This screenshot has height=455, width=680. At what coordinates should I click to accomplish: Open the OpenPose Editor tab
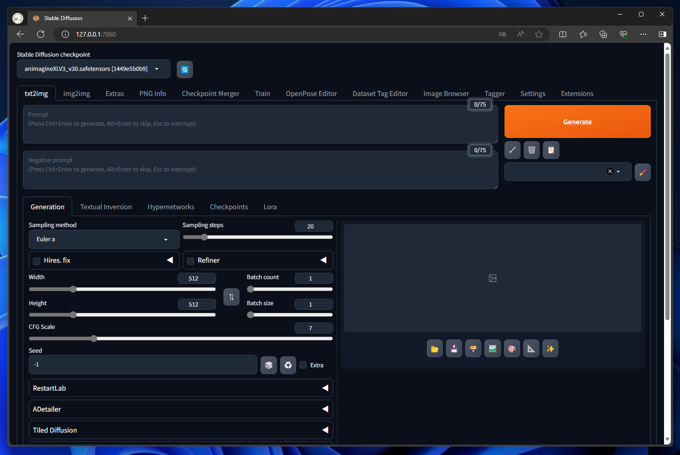(311, 94)
